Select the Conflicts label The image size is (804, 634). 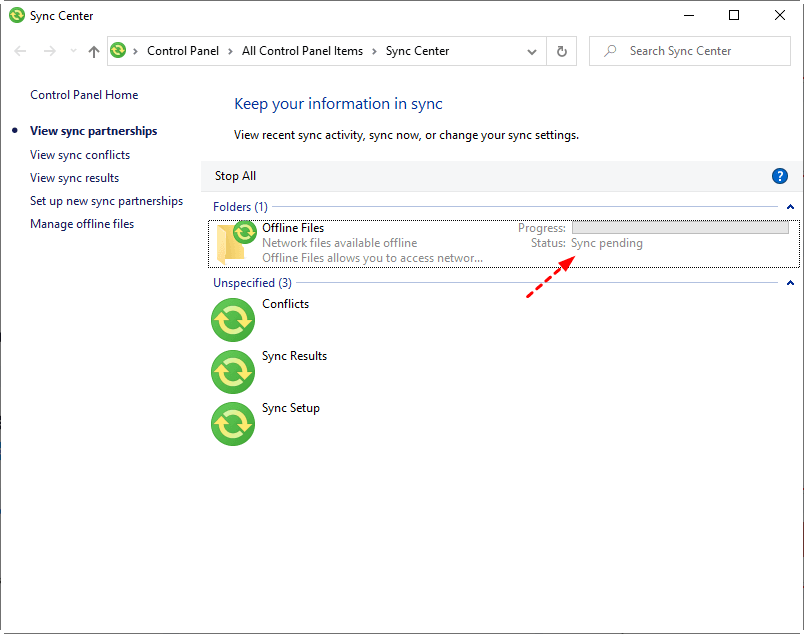286,304
